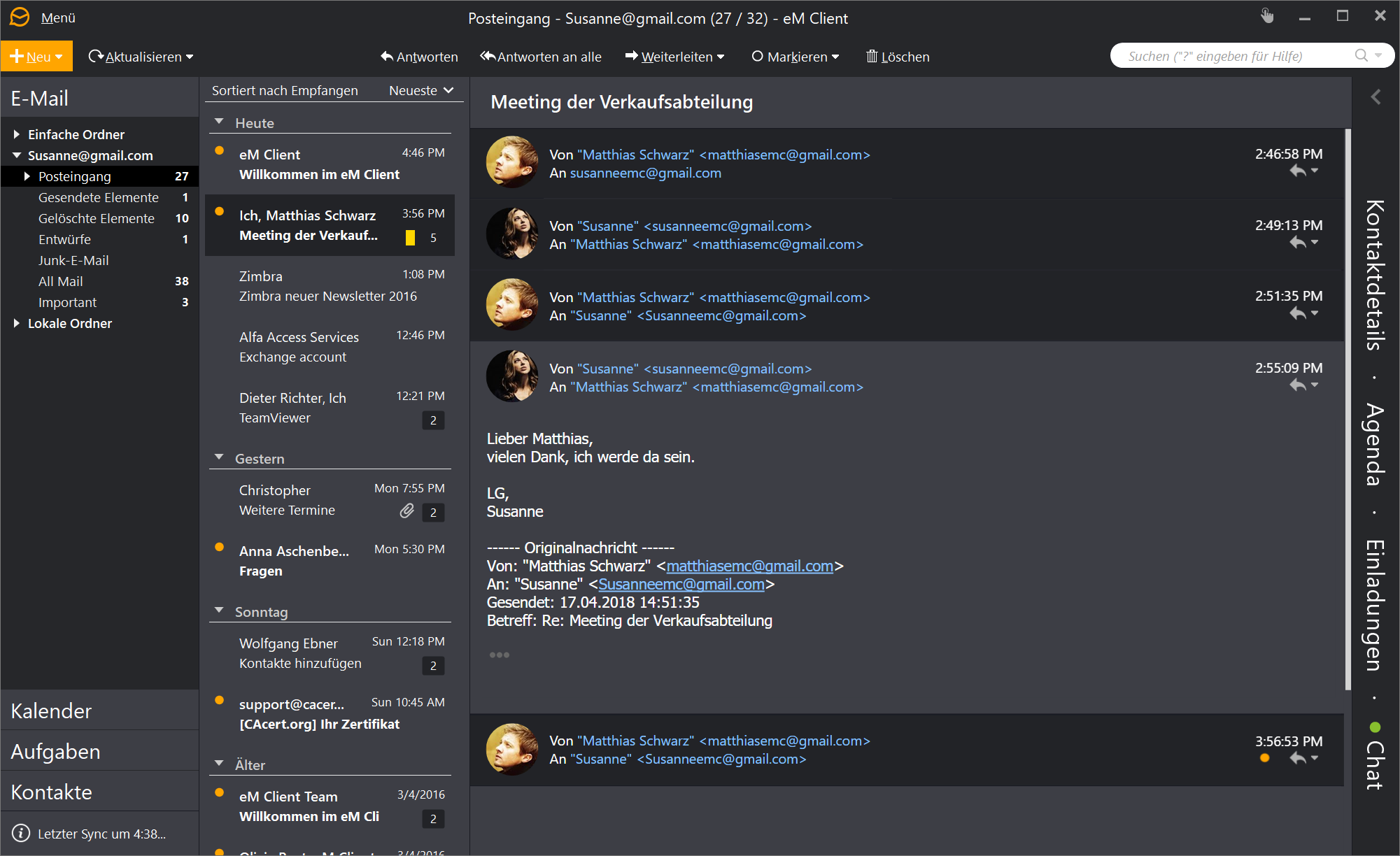Screen dimensions: 1400x856
Task: Toggle unread dot on eM Client Team message
Action: pyautogui.click(x=219, y=792)
